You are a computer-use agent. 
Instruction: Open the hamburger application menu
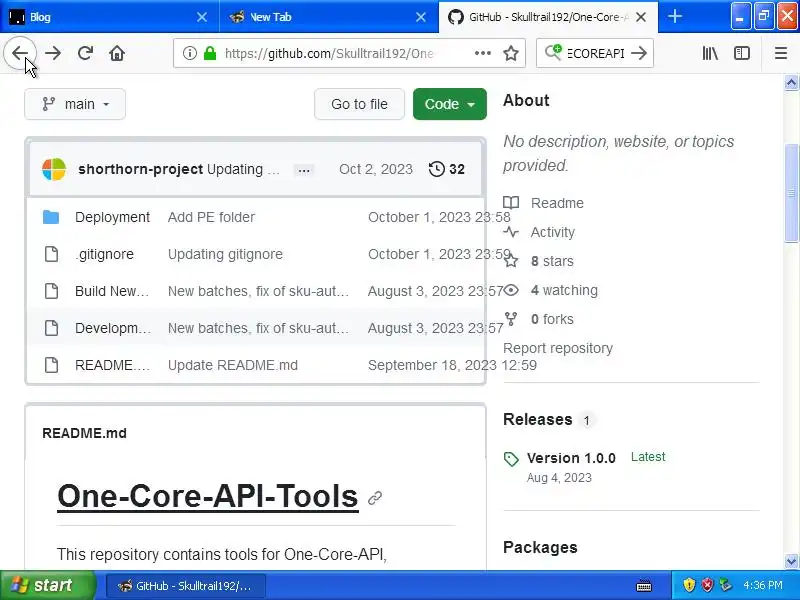[x=781, y=53]
